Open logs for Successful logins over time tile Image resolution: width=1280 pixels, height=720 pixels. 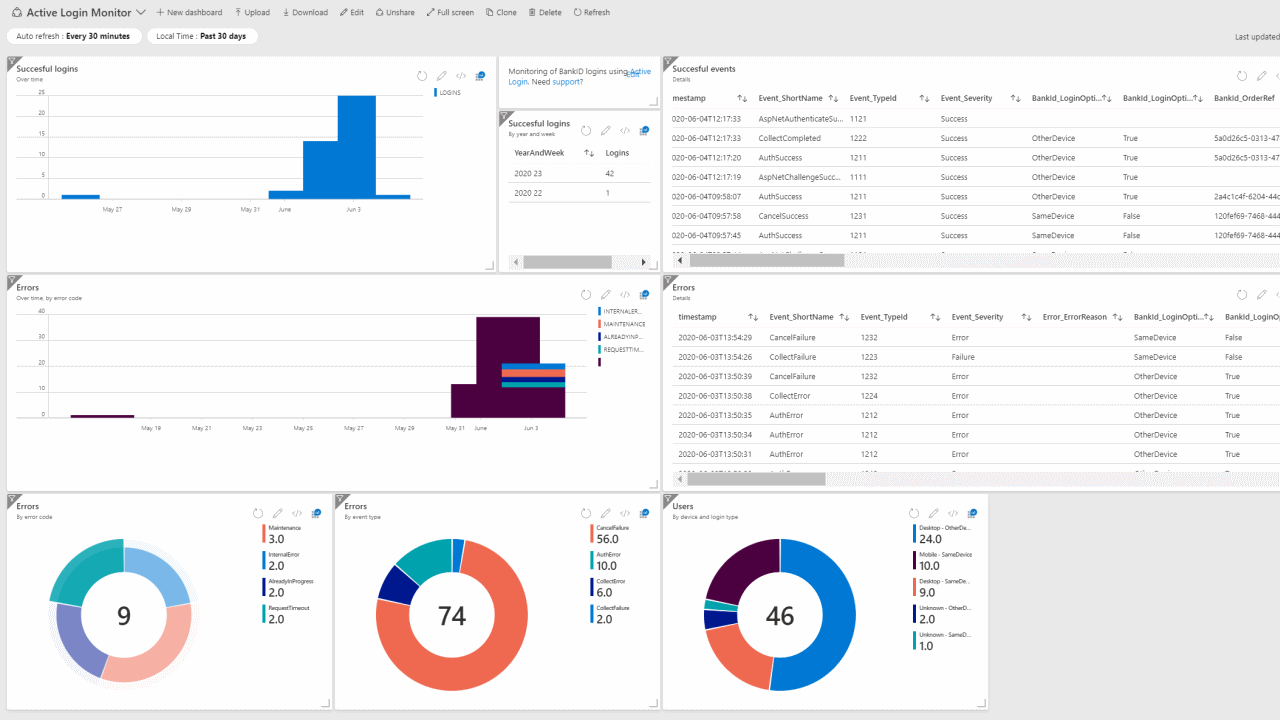[480, 76]
